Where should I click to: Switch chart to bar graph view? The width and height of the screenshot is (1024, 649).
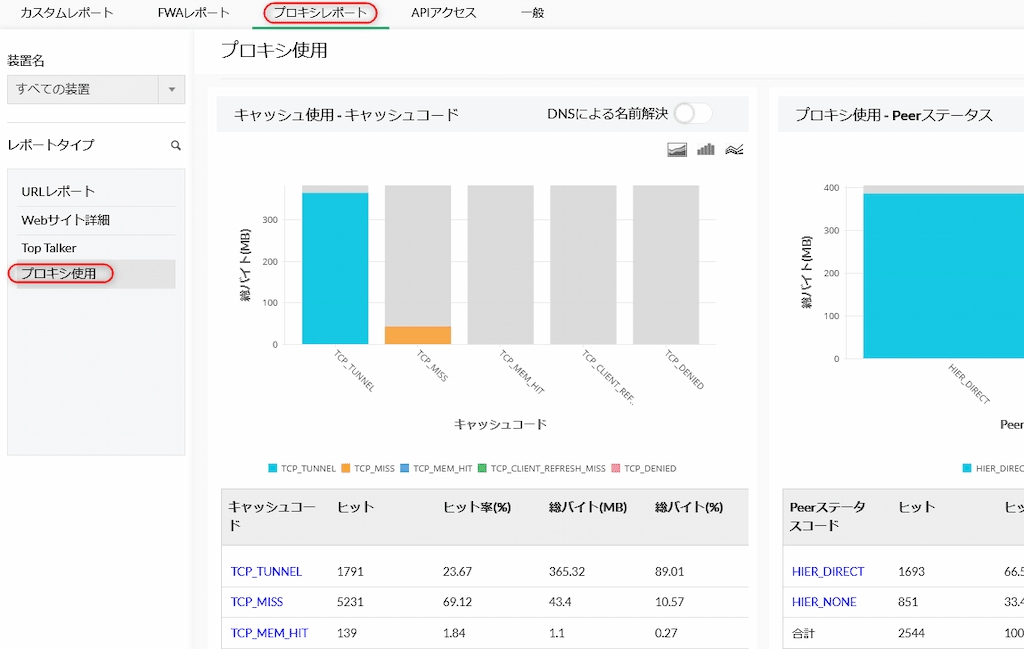tap(706, 150)
